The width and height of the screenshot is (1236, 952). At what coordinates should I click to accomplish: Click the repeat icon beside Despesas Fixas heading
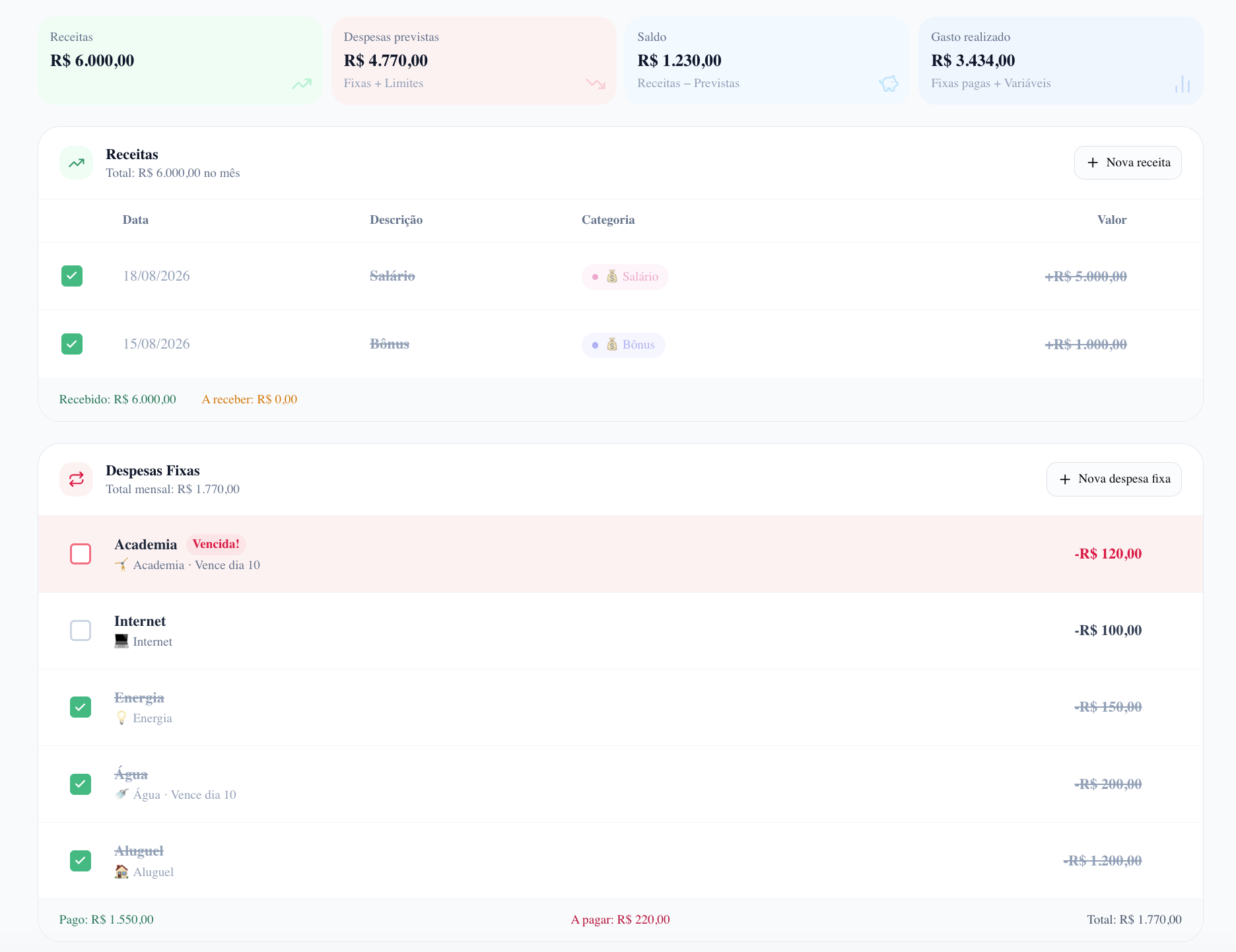(x=77, y=479)
